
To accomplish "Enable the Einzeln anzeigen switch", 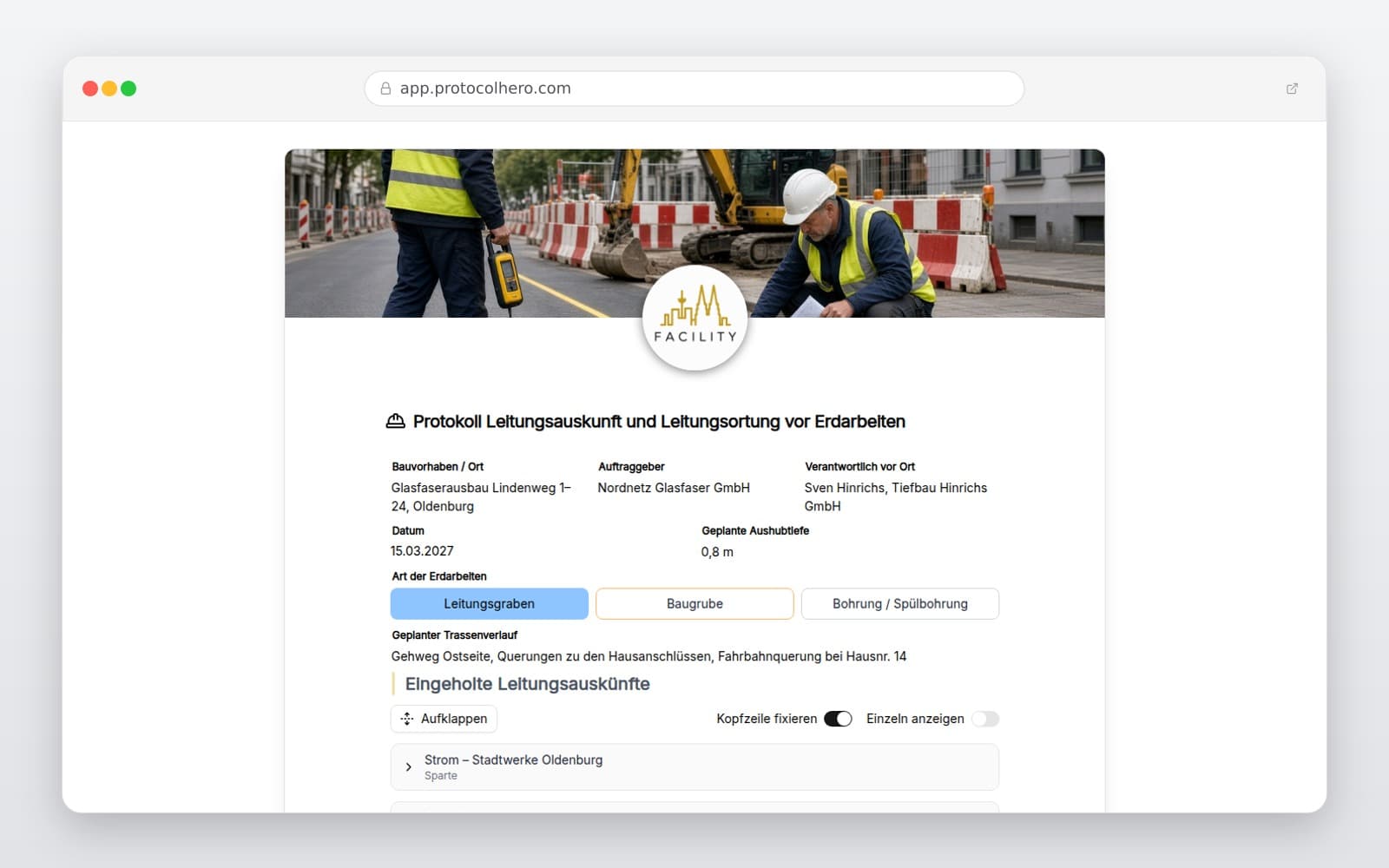I will click(x=985, y=719).
